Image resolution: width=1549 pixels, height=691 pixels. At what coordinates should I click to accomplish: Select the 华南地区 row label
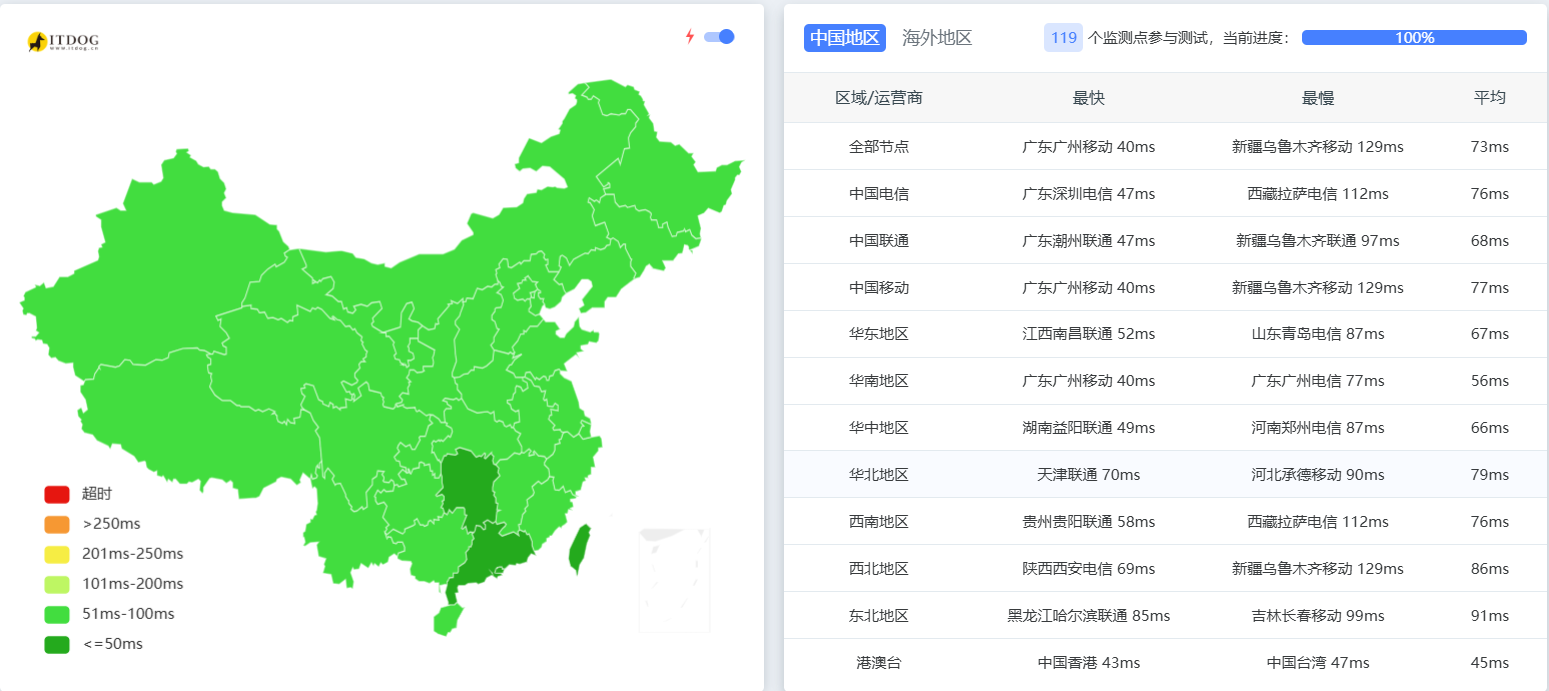(x=879, y=381)
